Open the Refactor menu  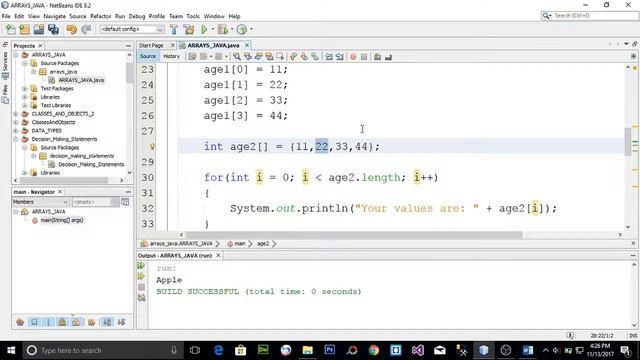click(100, 16)
